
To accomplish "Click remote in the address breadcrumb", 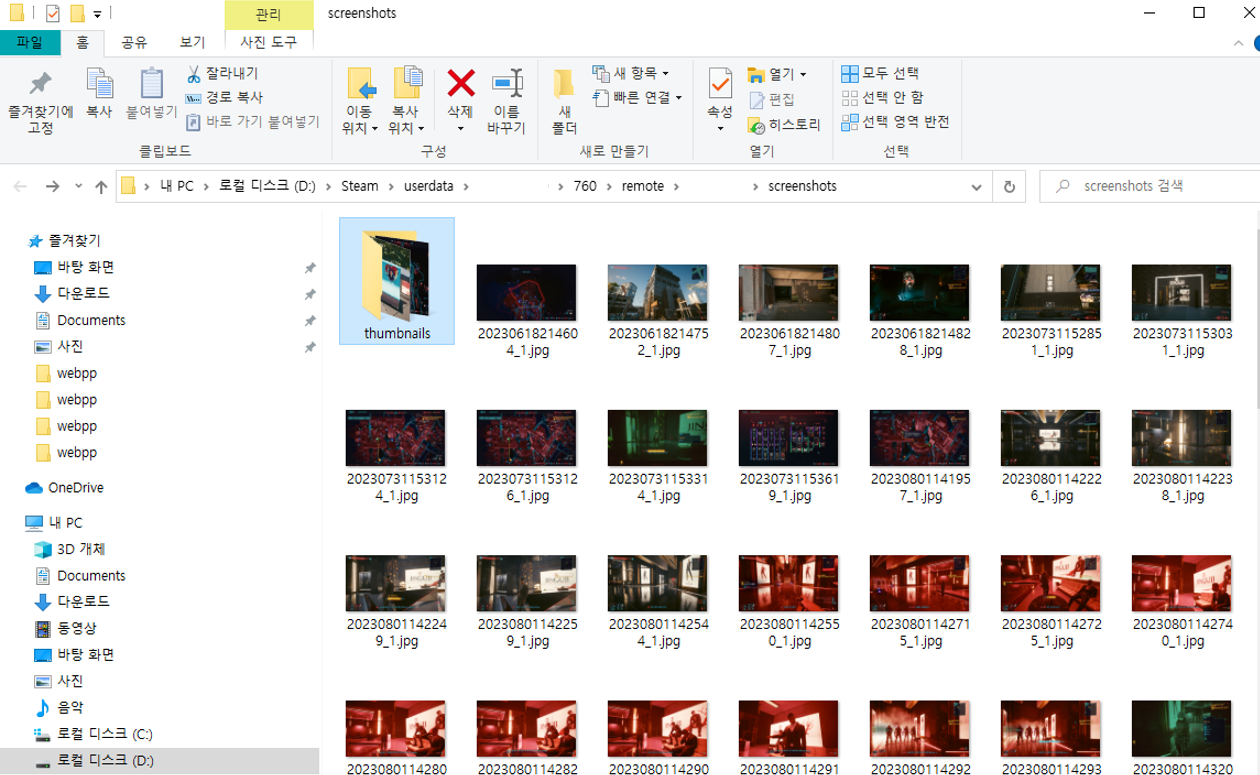I will click(642, 187).
